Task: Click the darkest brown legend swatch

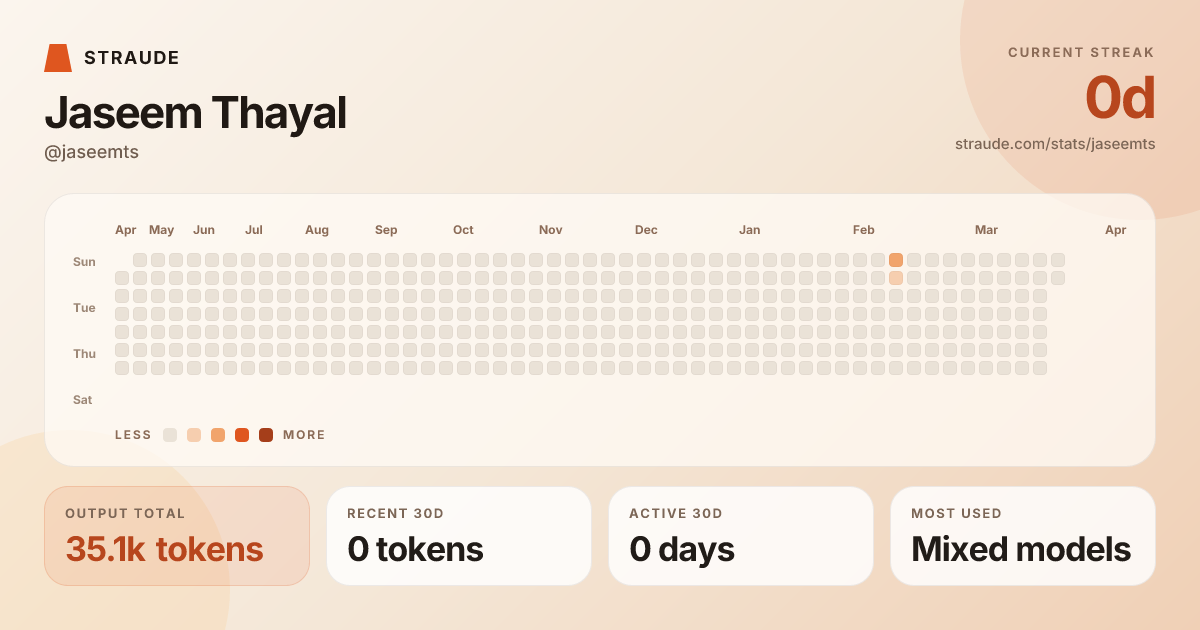Action: click(x=266, y=435)
